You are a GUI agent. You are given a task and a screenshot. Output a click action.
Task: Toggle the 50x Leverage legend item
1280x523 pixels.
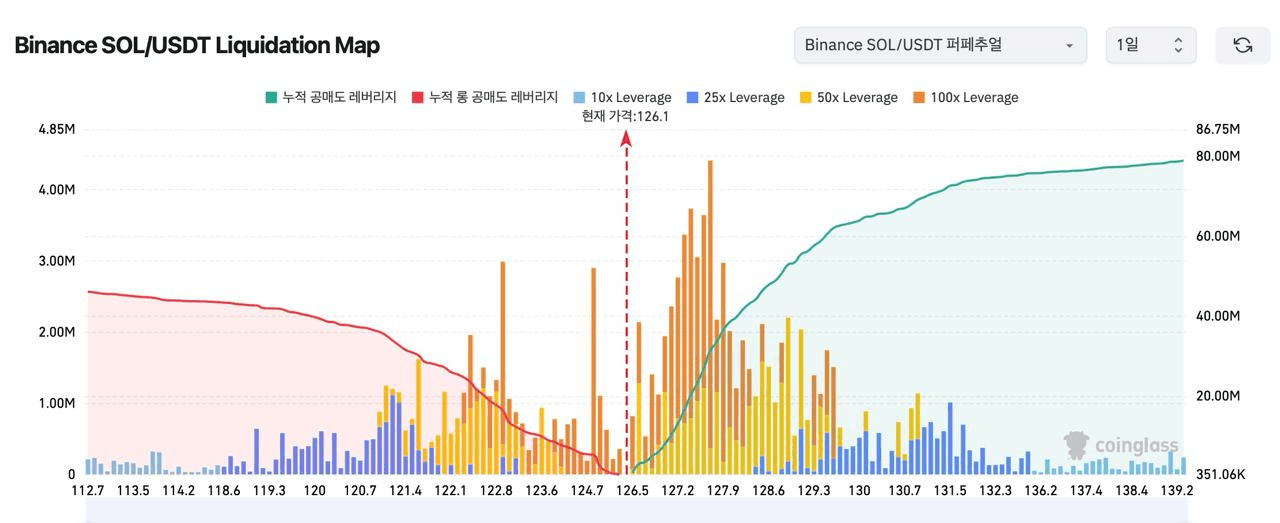[848, 97]
